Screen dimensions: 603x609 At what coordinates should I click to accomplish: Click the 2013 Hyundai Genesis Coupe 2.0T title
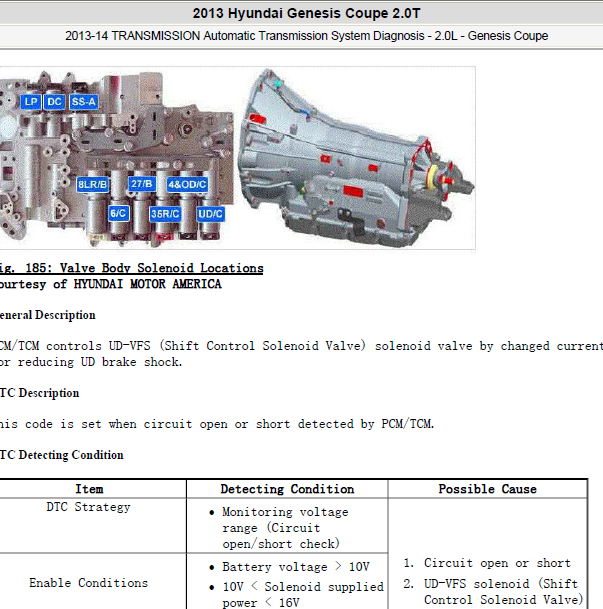306,13
